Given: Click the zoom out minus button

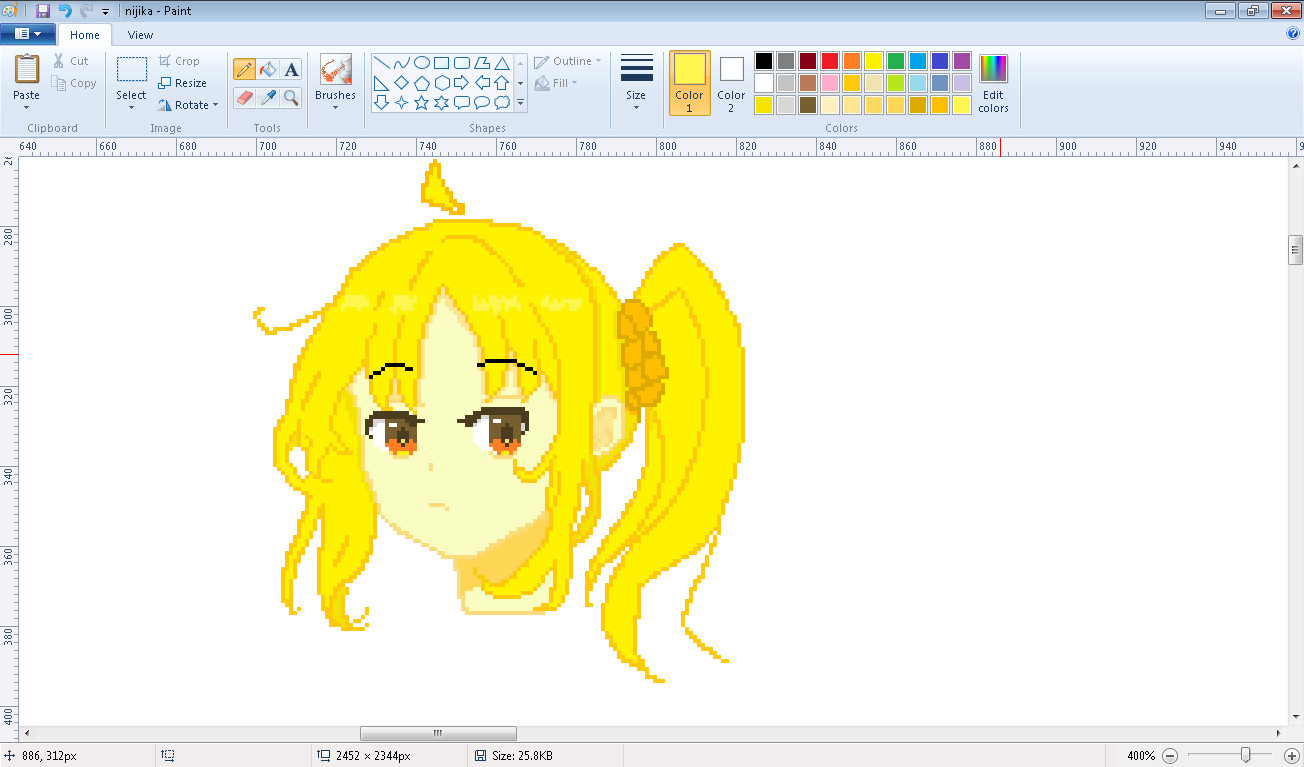Looking at the screenshot, I should (x=1170, y=755).
